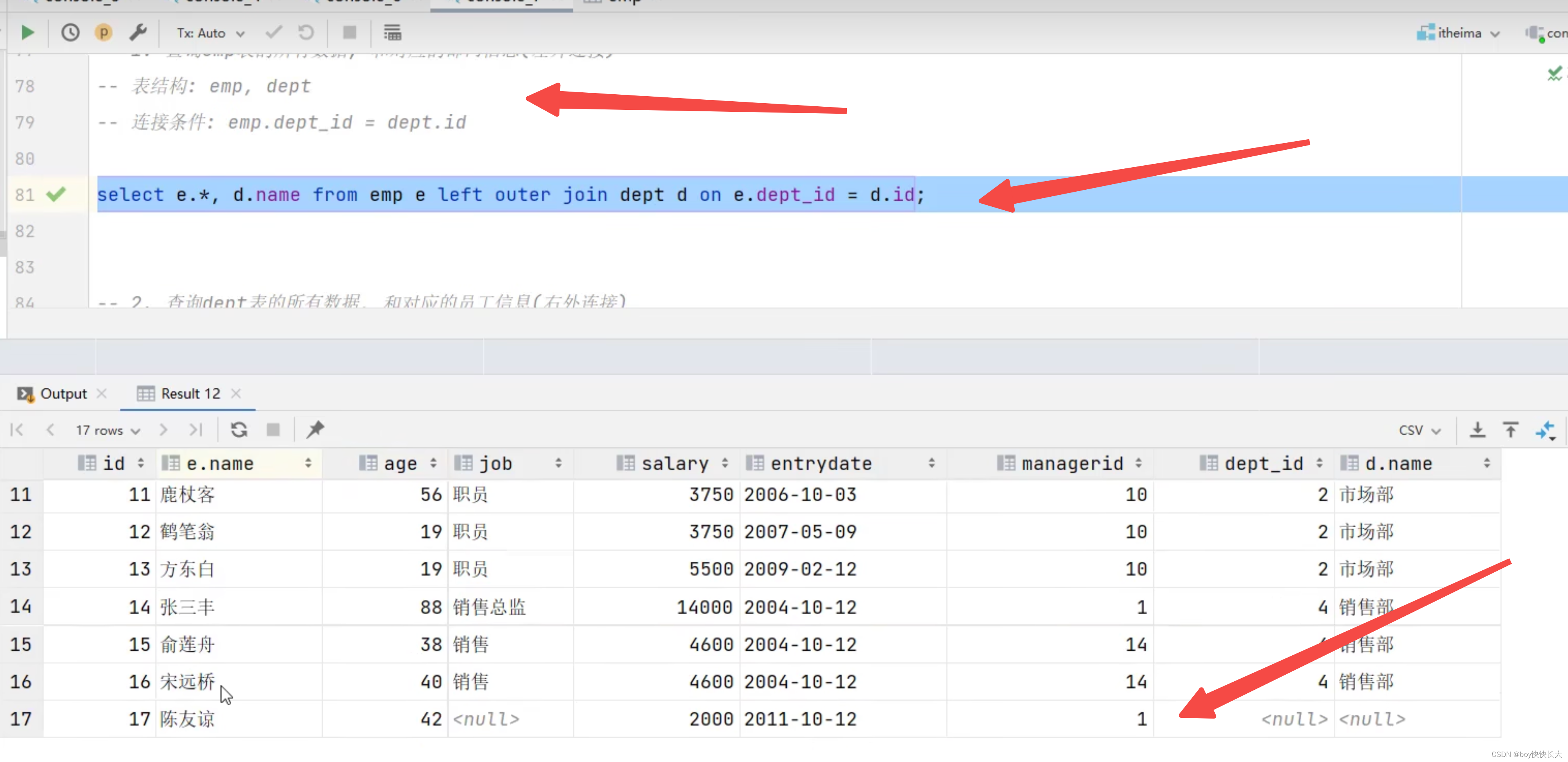Select the Result 12 tab
The height and width of the screenshot is (762, 1568).
pyautogui.click(x=179, y=393)
